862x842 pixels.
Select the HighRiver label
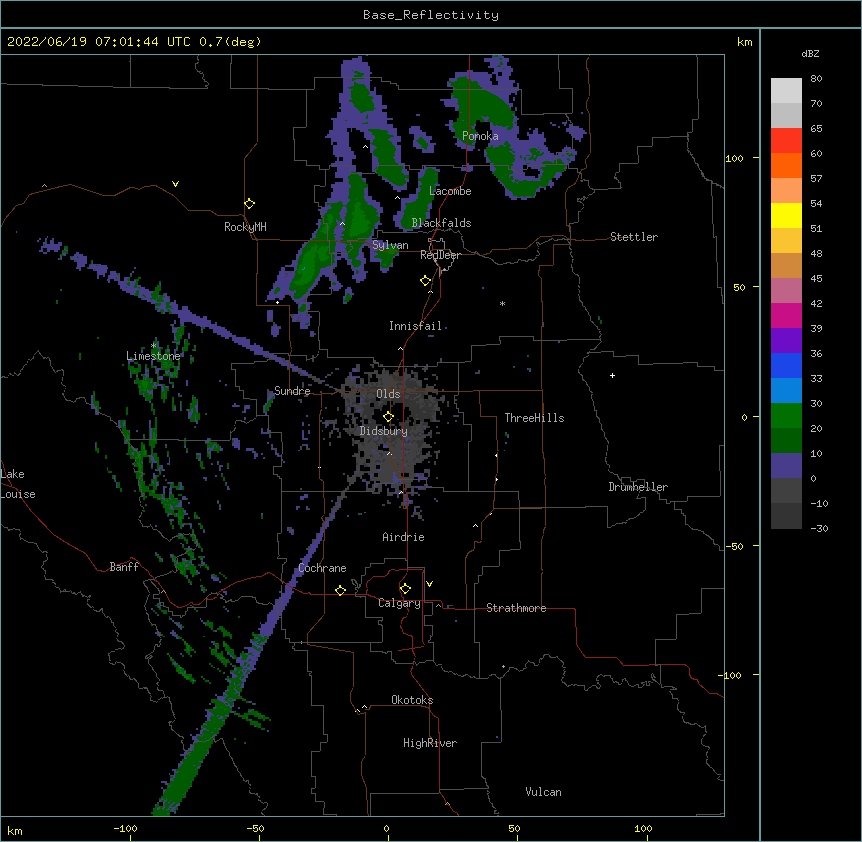click(x=430, y=743)
